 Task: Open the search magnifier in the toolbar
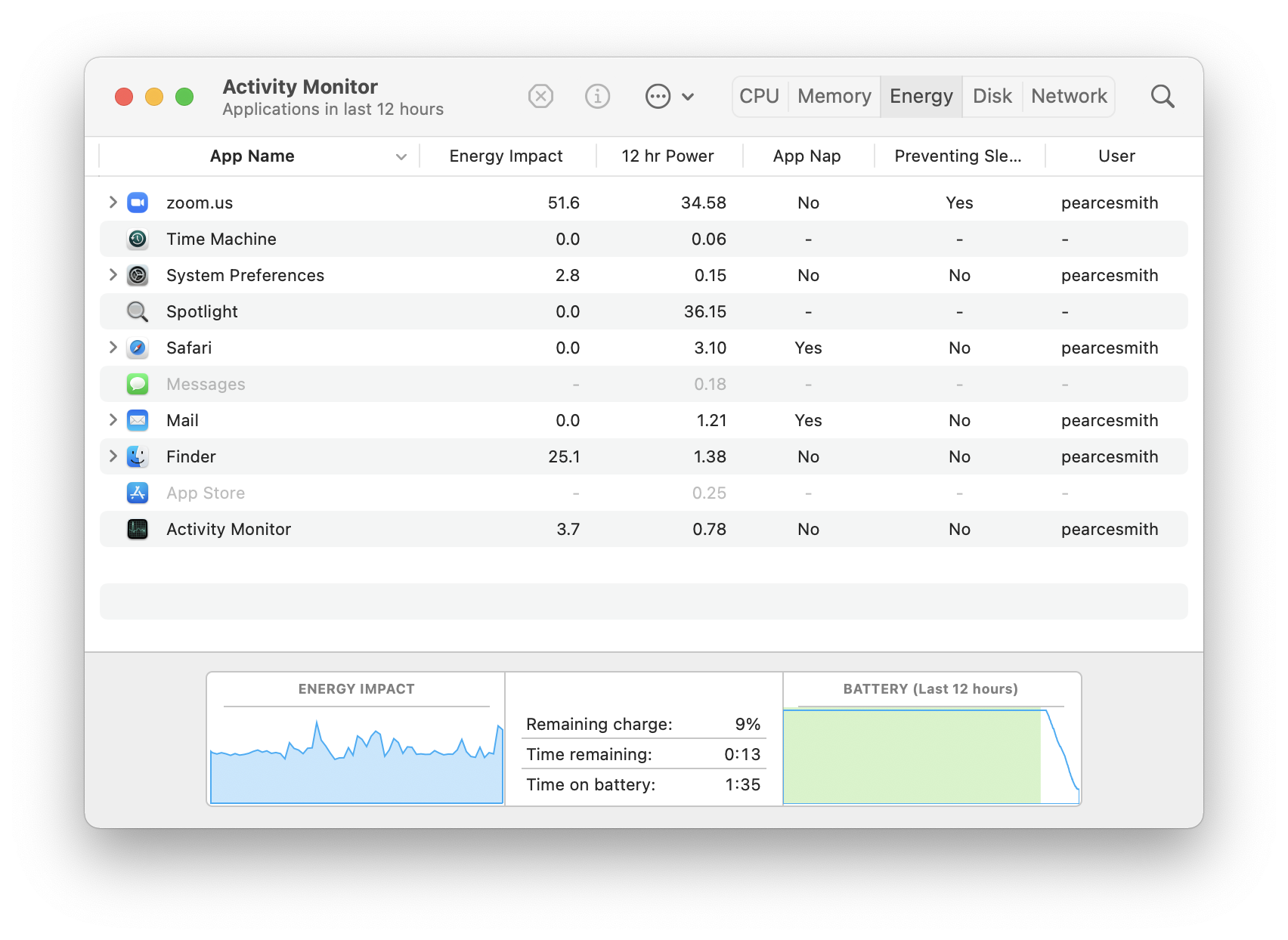click(1162, 96)
